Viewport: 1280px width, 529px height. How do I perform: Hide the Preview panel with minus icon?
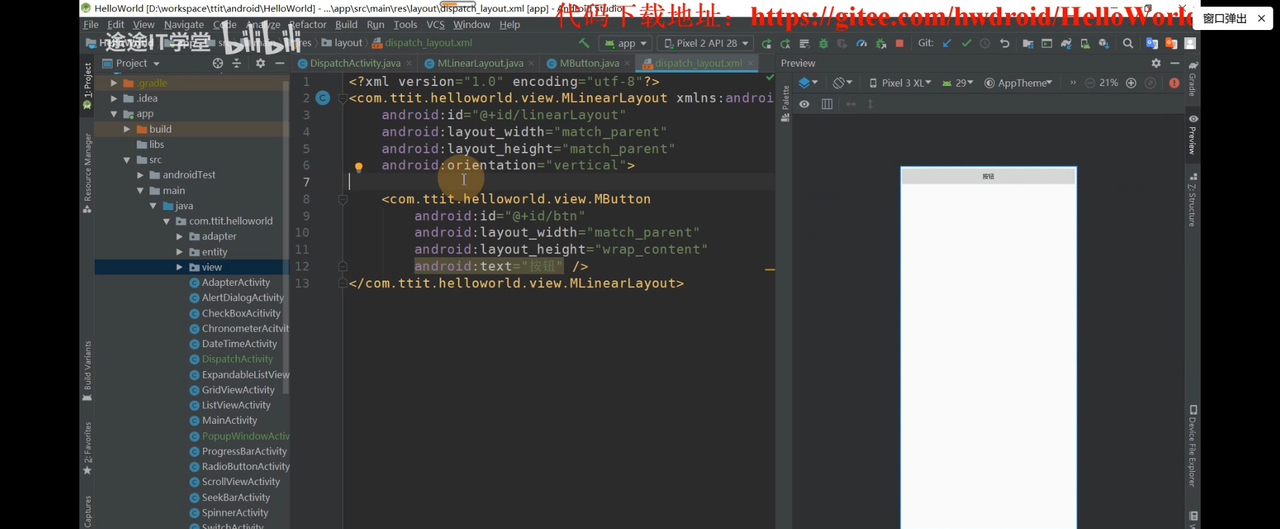coord(1175,63)
